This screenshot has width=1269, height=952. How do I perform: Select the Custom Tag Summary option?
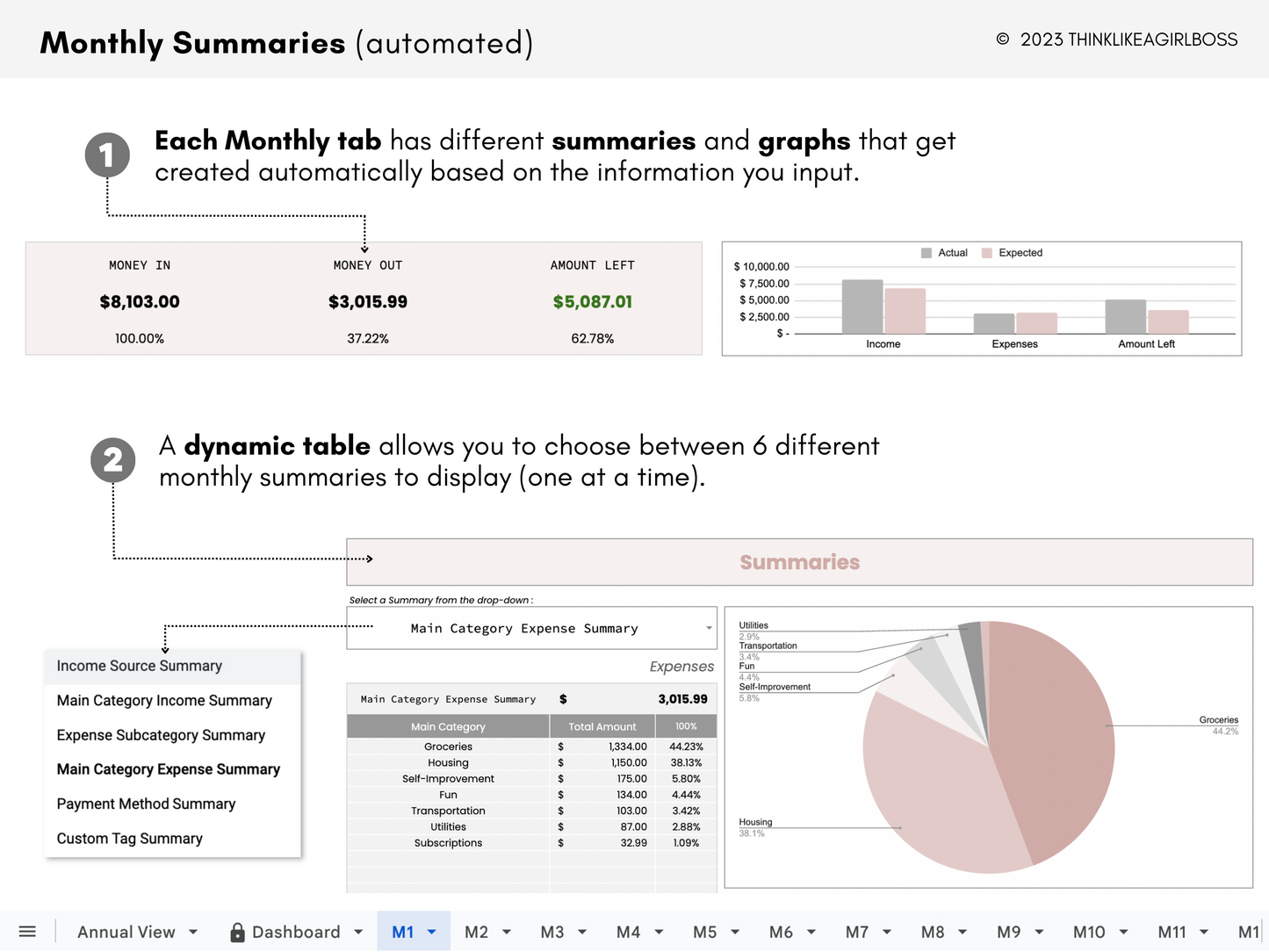pos(129,838)
